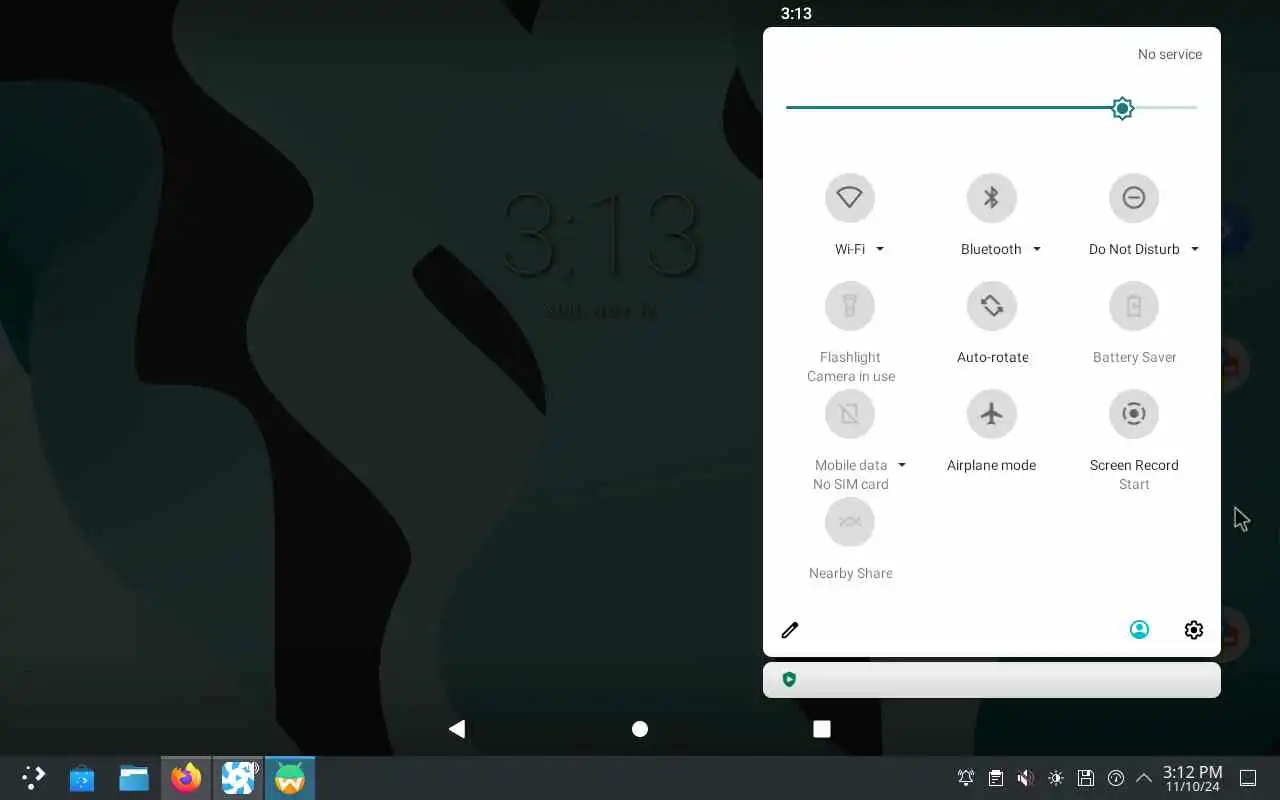
Task: Toggle the Flashlight tile
Action: (849, 306)
